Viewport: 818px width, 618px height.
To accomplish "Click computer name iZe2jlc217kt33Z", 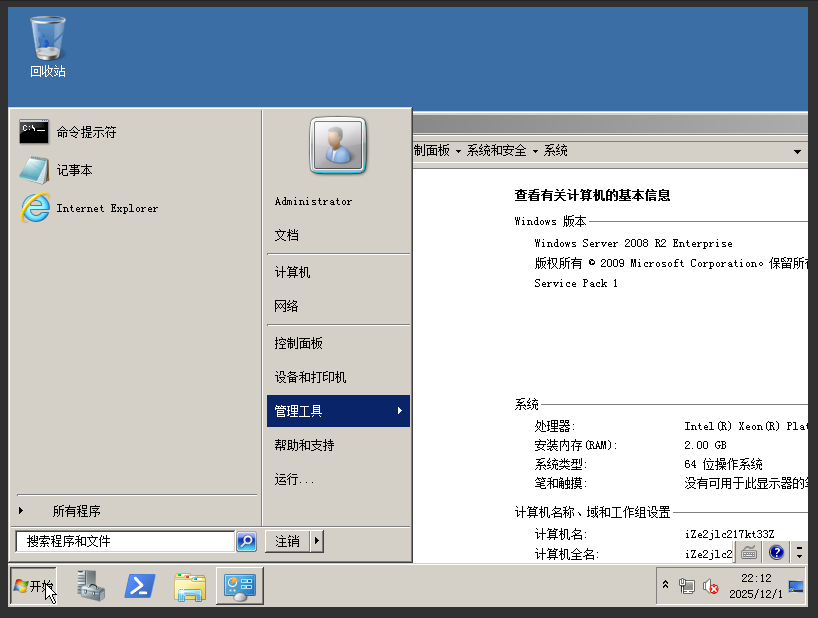I will tap(729, 534).
